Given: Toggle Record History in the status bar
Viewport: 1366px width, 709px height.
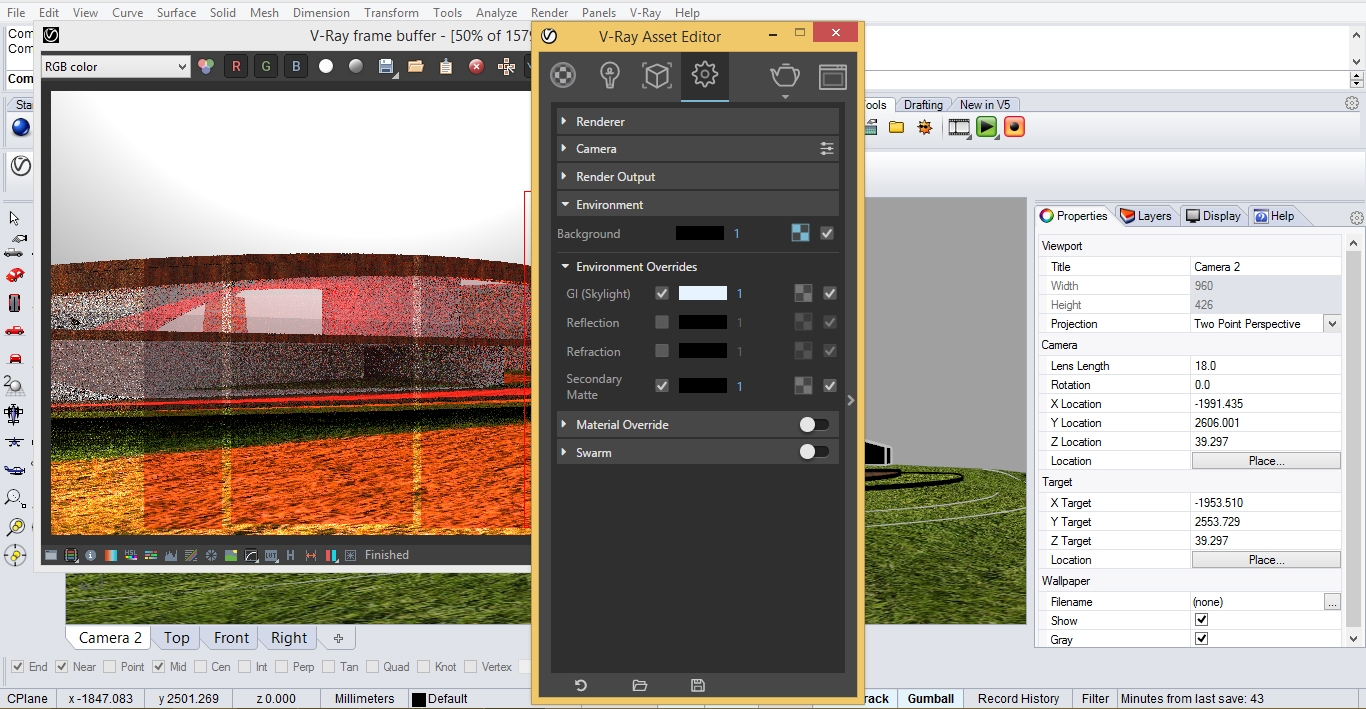Looking at the screenshot, I should pos(1018,699).
